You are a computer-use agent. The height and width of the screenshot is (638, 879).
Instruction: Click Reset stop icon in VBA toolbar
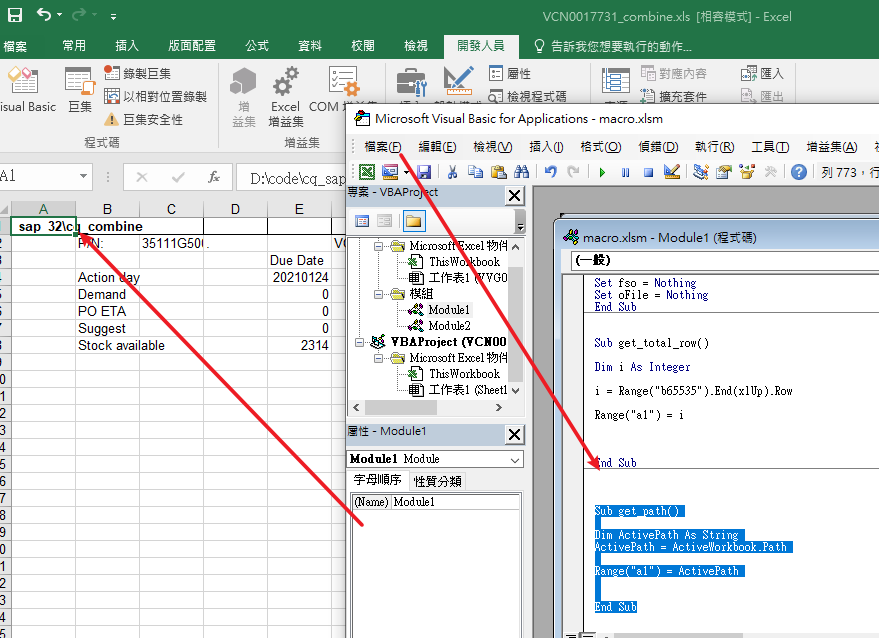coord(649,172)
